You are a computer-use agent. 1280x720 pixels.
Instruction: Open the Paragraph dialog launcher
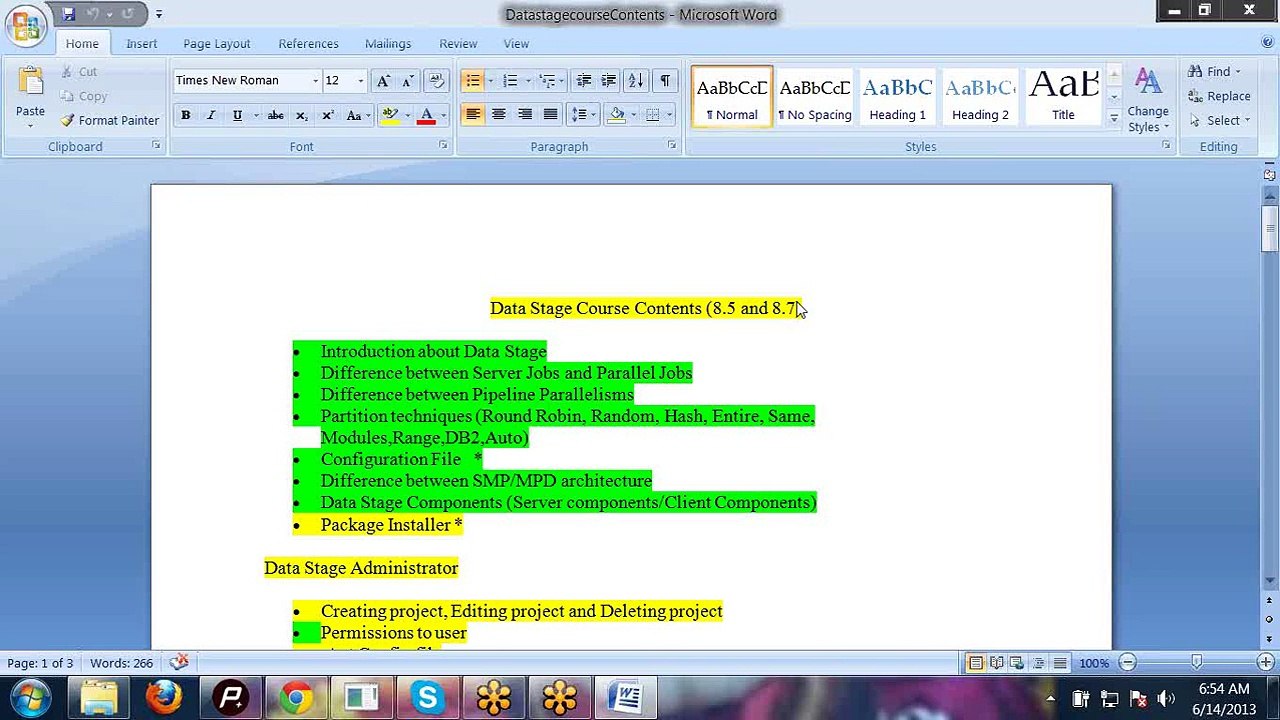click(672, 146)
